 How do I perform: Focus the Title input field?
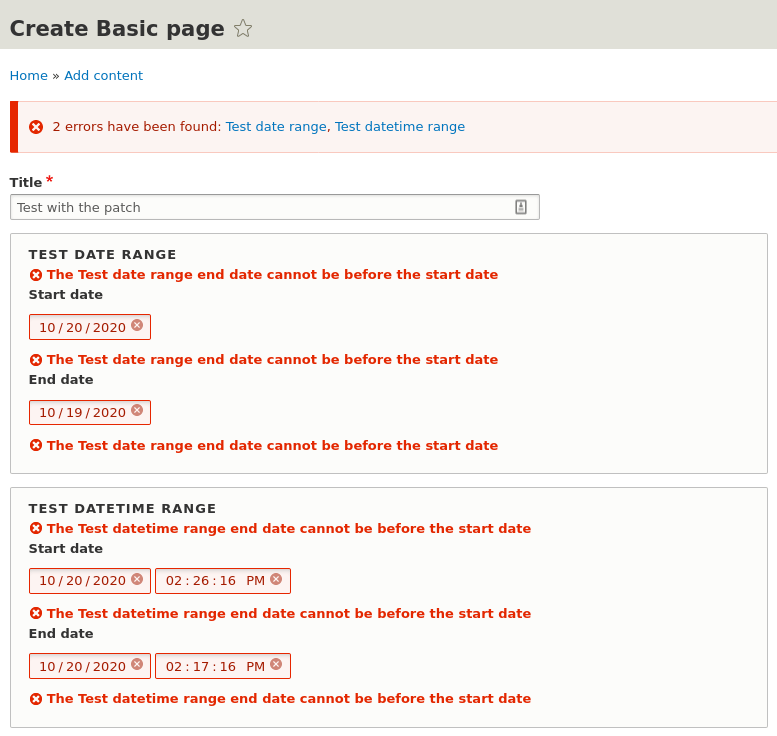pos(275,207)
